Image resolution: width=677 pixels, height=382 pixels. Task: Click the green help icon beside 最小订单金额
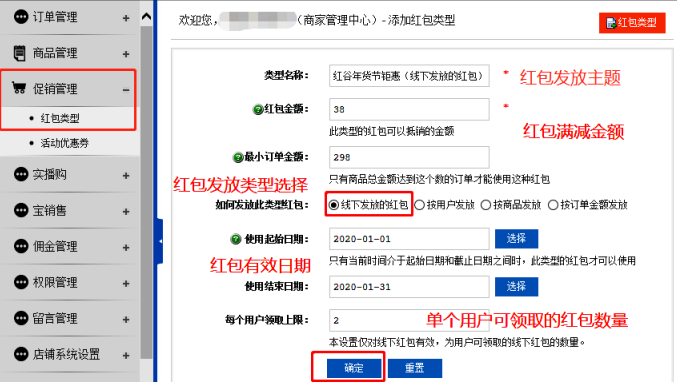[x=238, y=158]
